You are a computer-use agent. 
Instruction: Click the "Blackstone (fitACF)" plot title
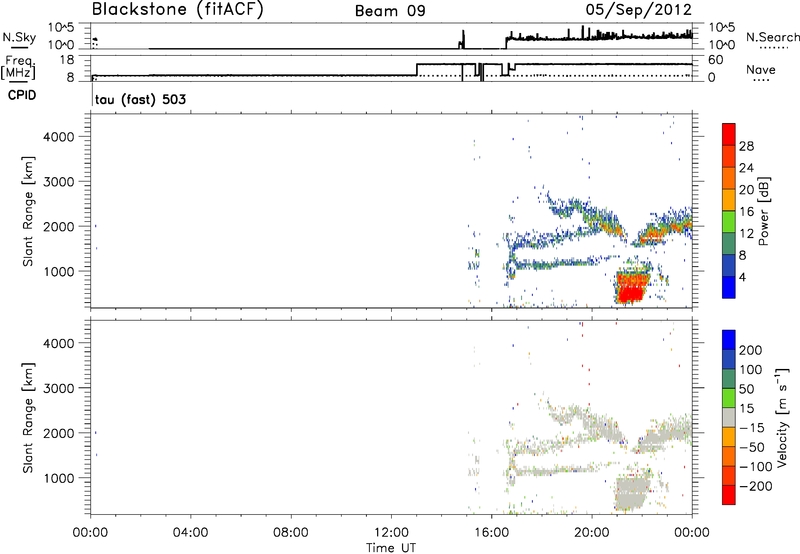pyautogui.click(x=177, y=9)
